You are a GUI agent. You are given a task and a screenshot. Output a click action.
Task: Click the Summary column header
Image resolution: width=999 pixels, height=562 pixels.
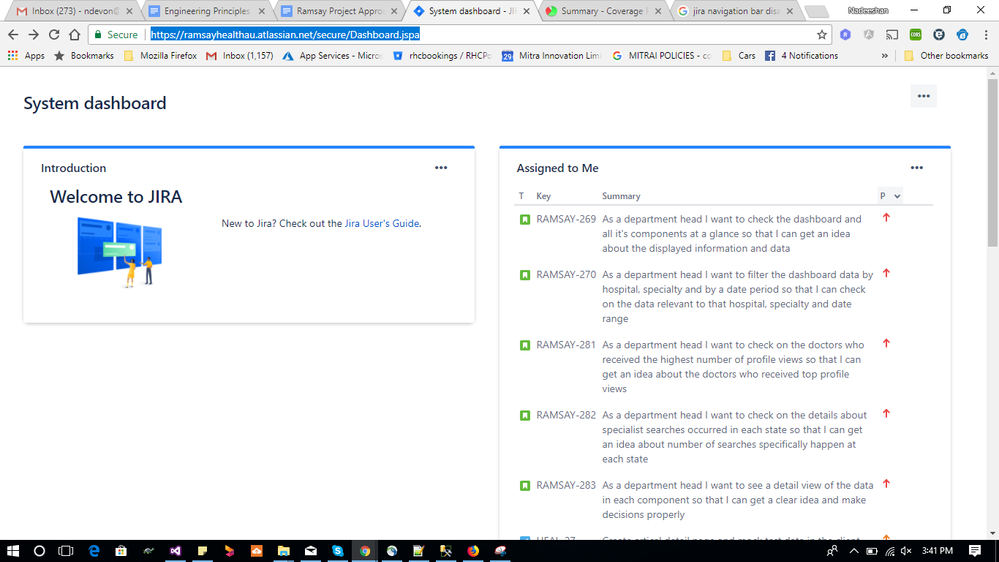(621, 196)
